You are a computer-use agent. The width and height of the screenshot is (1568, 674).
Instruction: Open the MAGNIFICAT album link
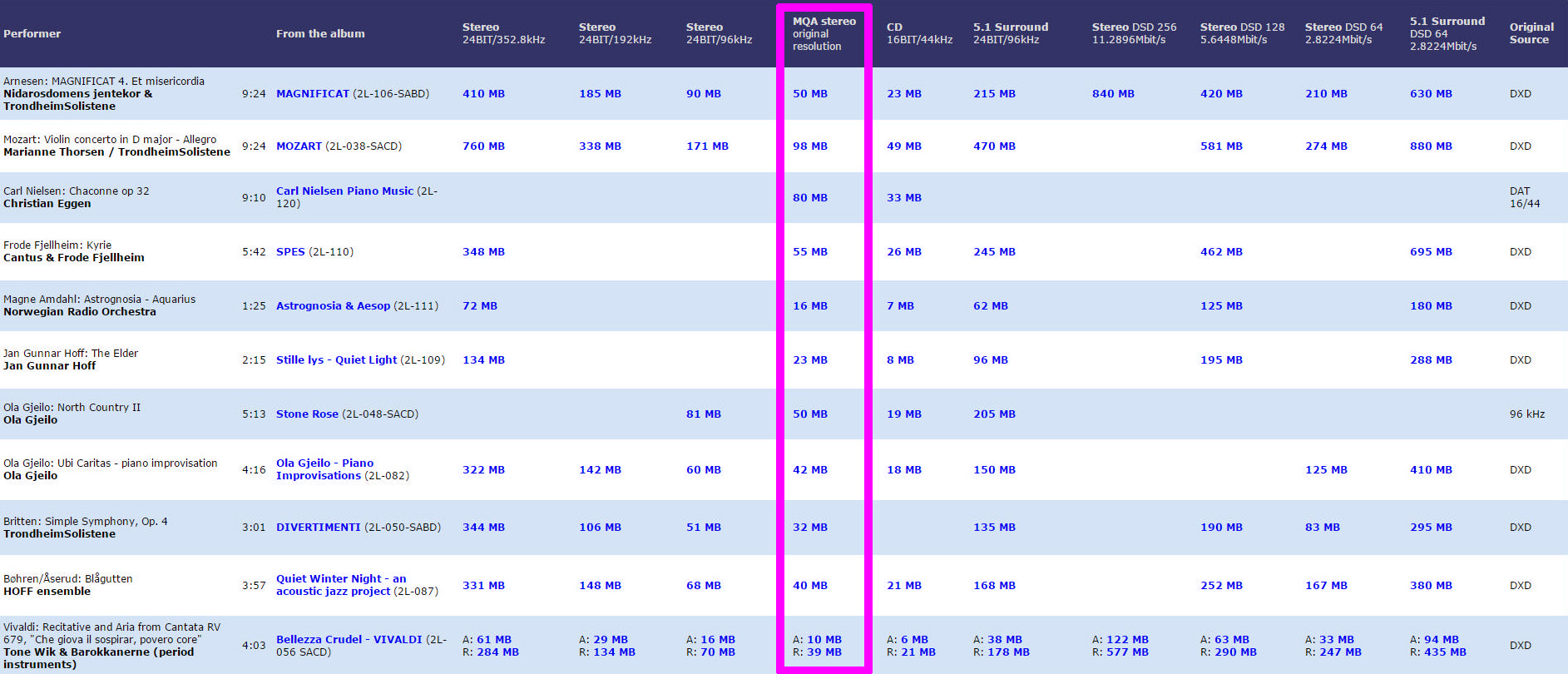coord(313,94)
